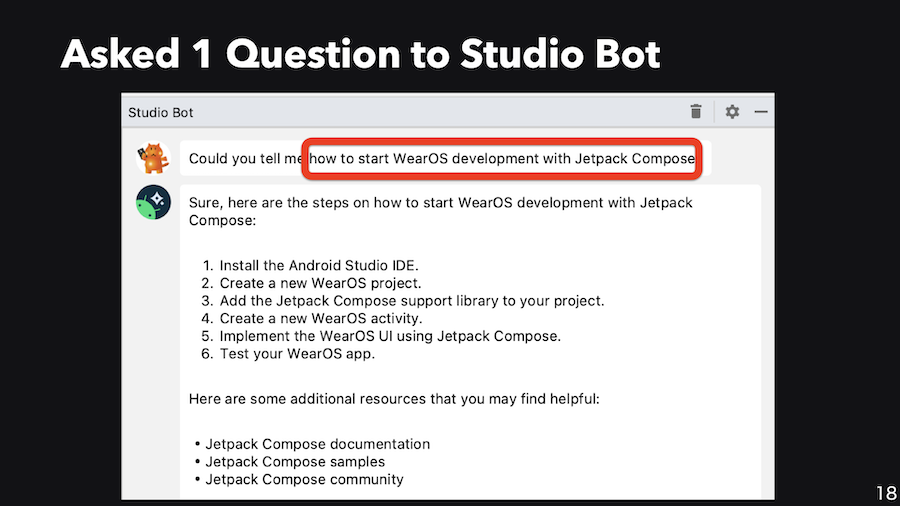Click slide title 'Asked 1 Question to Studio Bot'

point(360,55)
